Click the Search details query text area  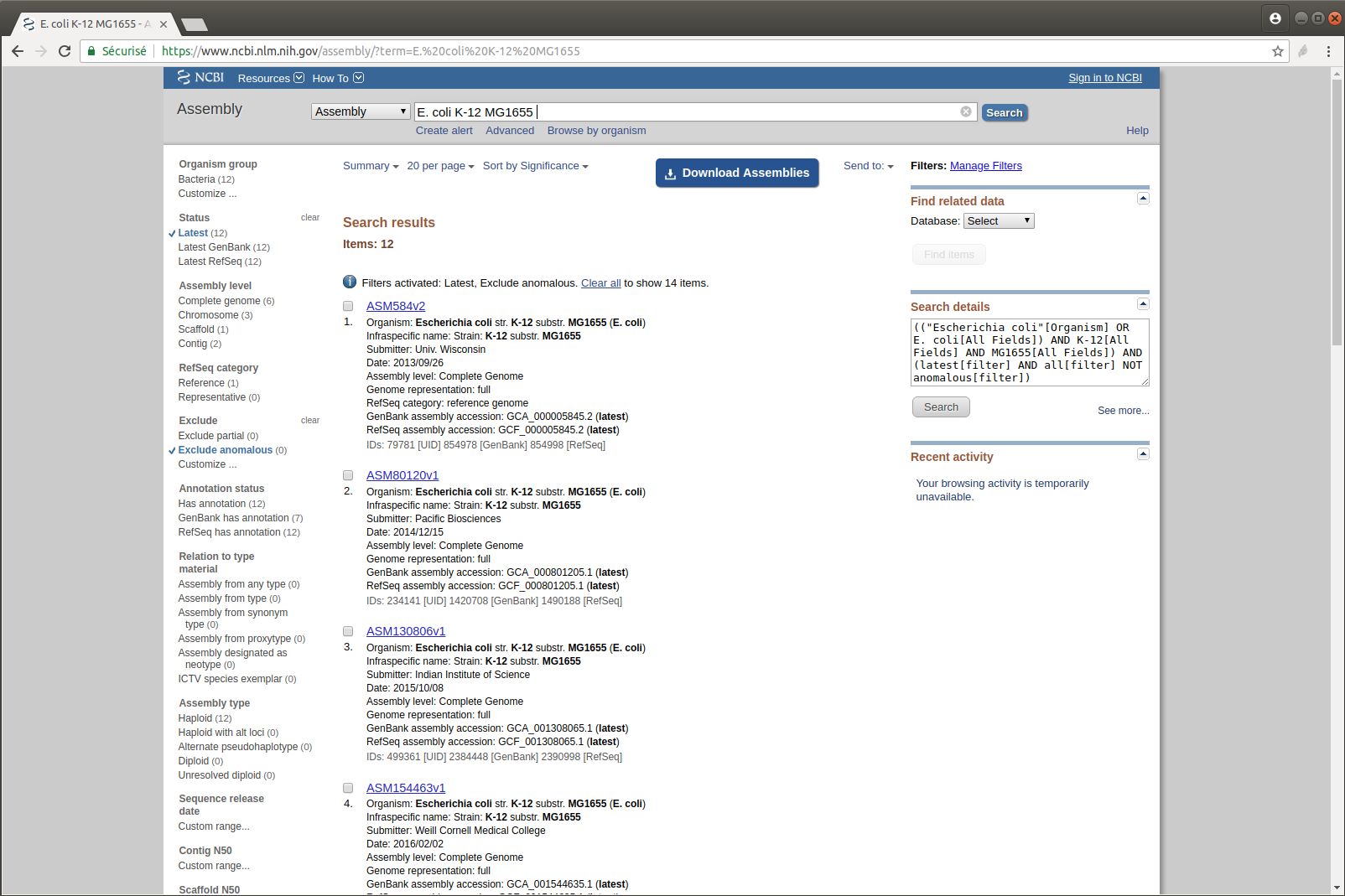click(x=1030, y=353)
